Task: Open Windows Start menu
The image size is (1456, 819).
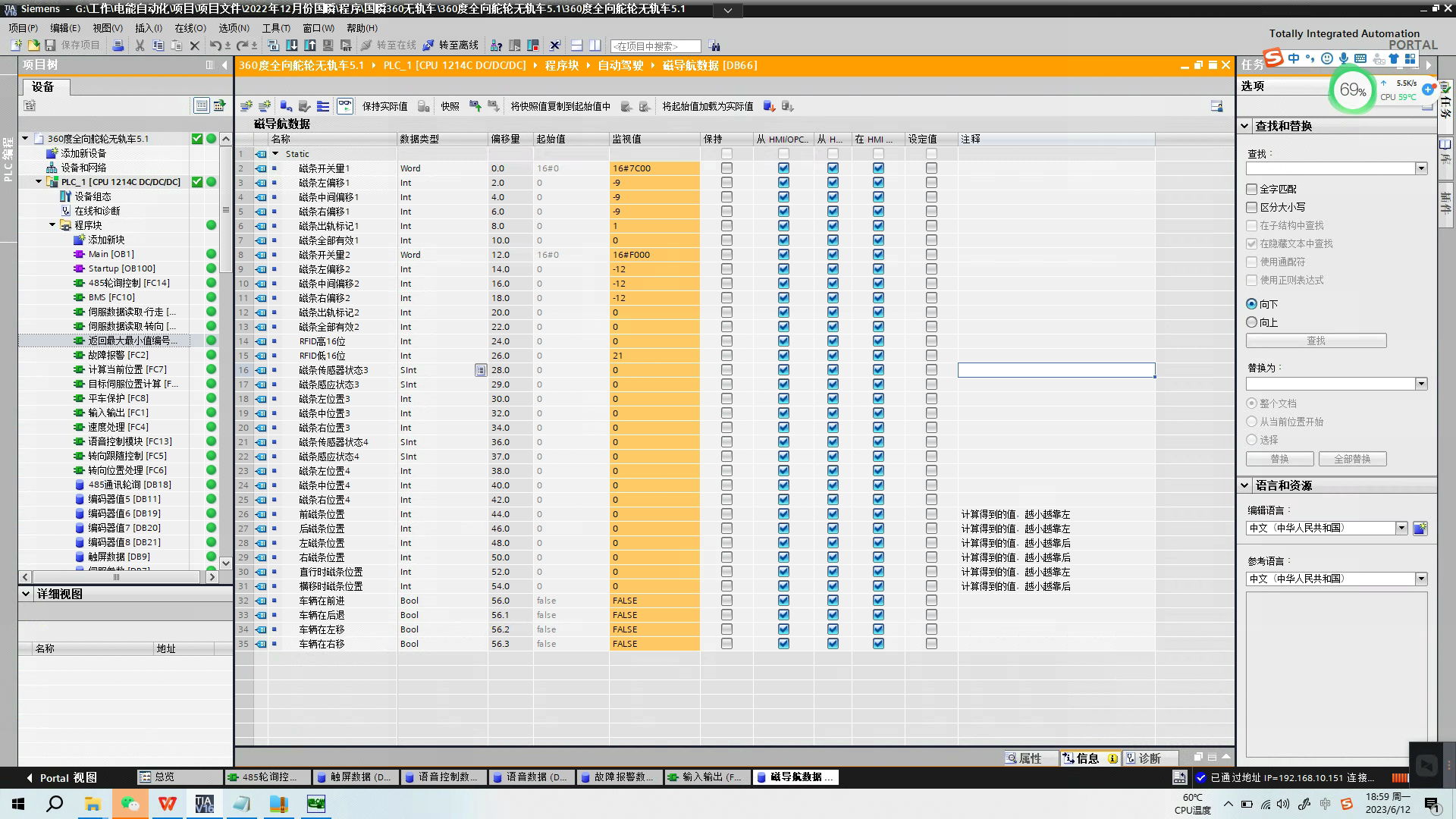Action: [x=18, y=804]
